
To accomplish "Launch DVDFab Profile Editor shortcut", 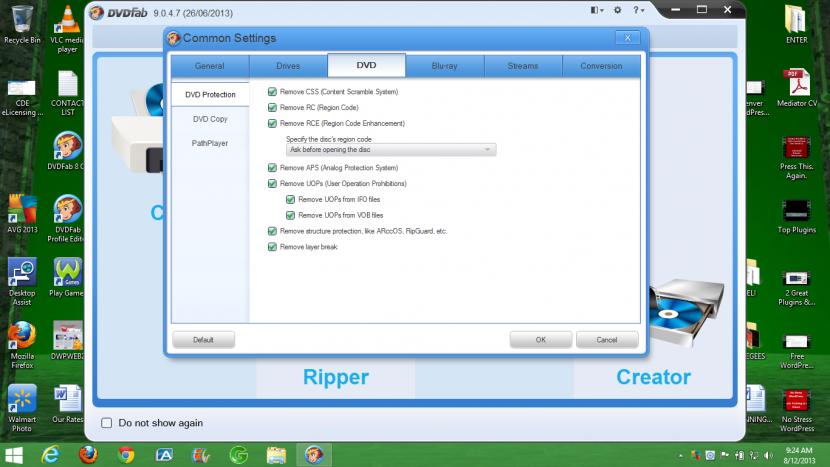I will pyautogui.click(x=67, y=219).
